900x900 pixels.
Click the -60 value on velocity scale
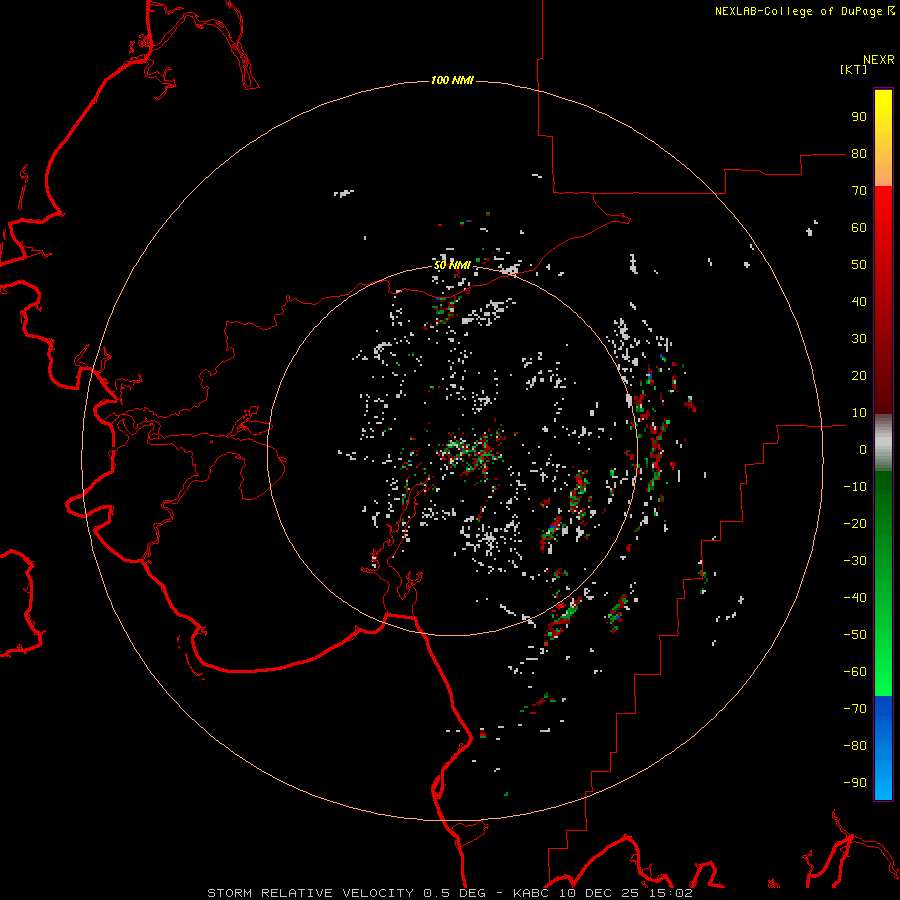[855, 672]
